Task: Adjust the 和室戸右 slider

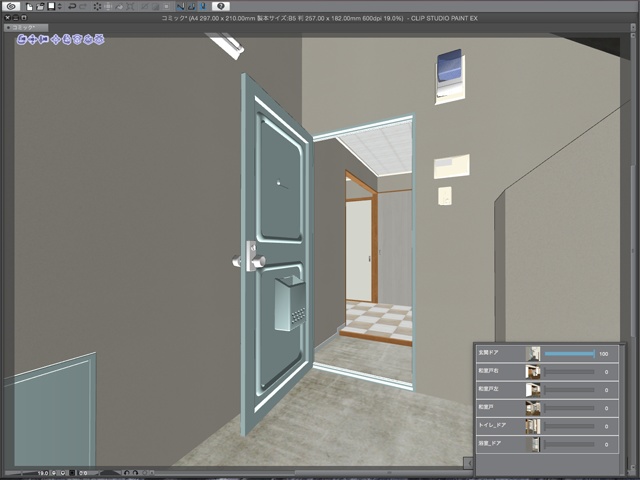Action: coord(569,372)
